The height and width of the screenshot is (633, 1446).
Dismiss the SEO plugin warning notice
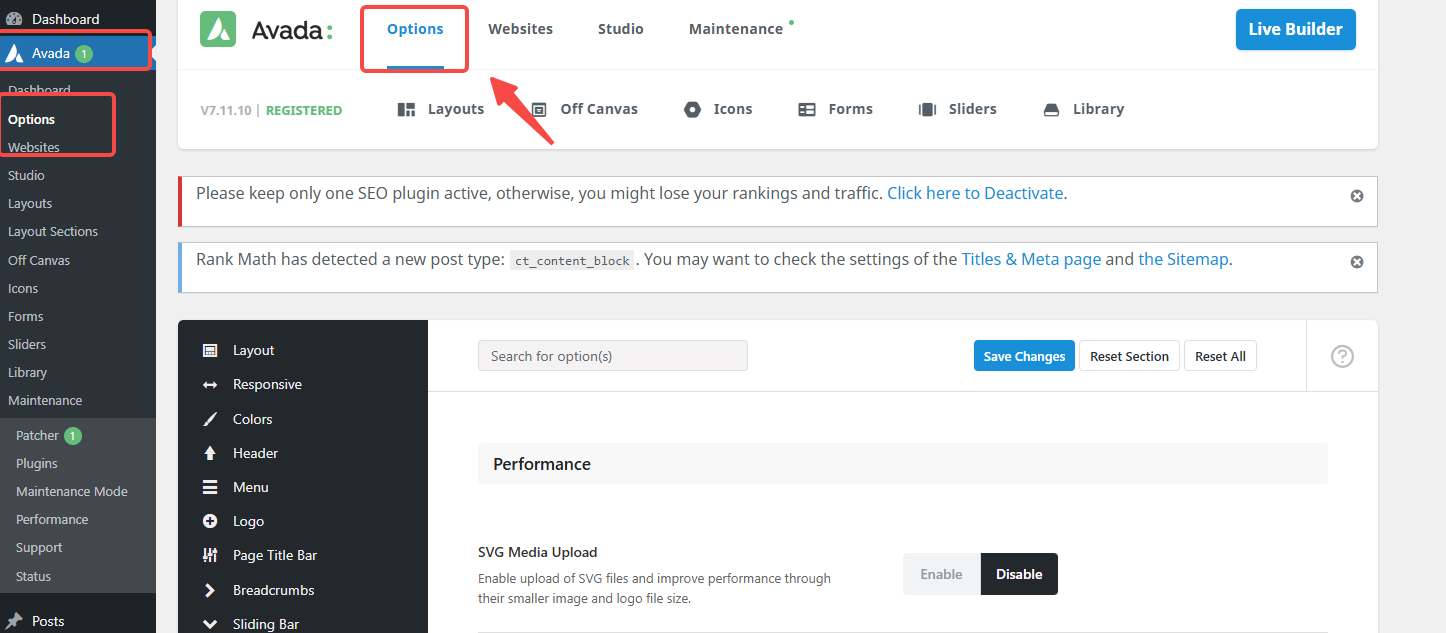tap(1357, 196)
